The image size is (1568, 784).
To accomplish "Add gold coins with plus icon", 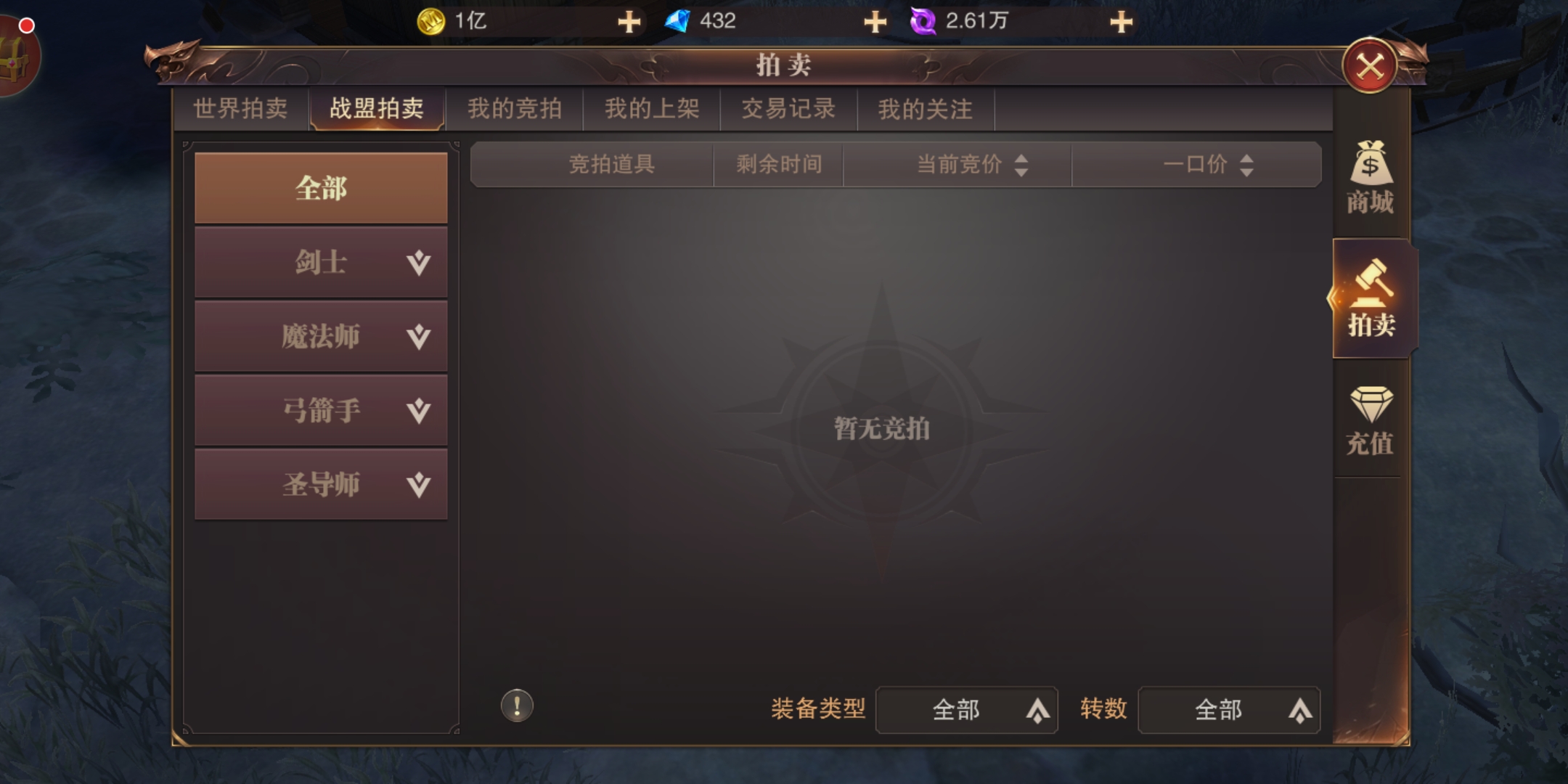I will [629, 22].
